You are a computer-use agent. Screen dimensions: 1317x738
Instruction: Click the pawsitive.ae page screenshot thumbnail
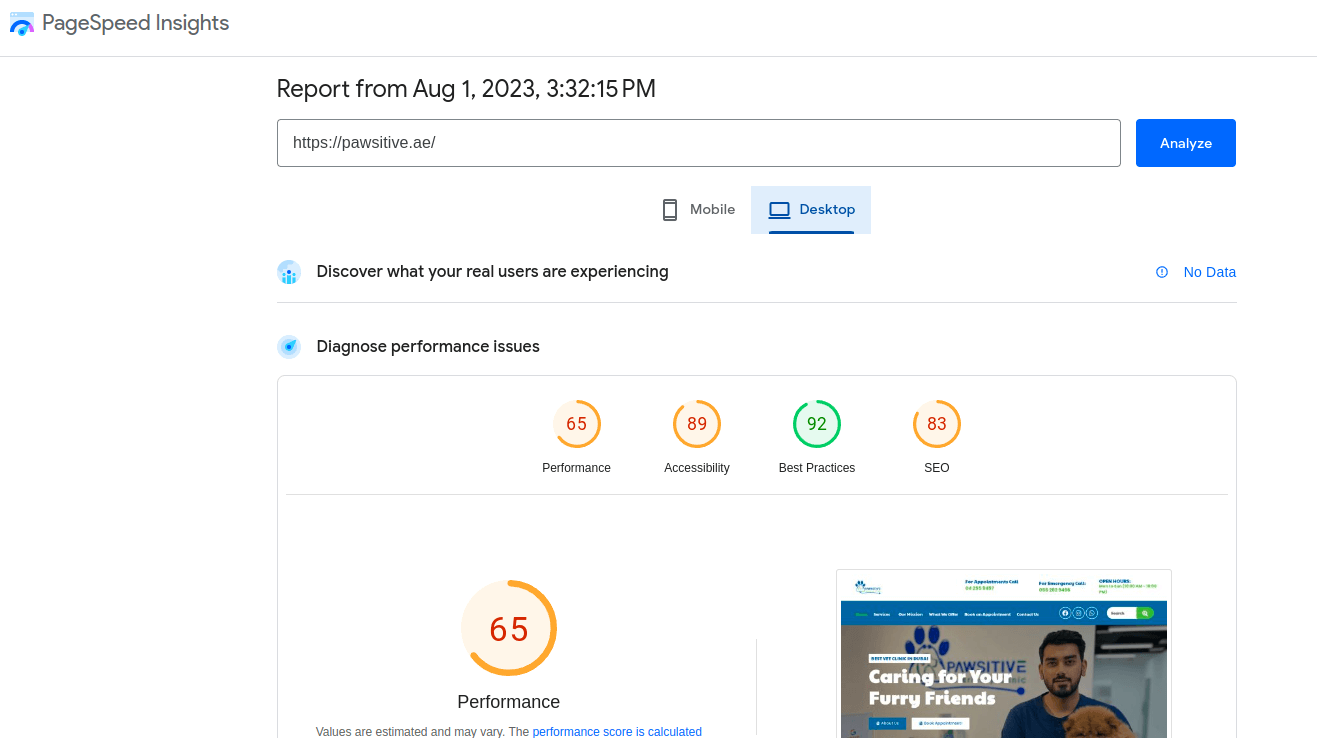tap(1004, 654)
